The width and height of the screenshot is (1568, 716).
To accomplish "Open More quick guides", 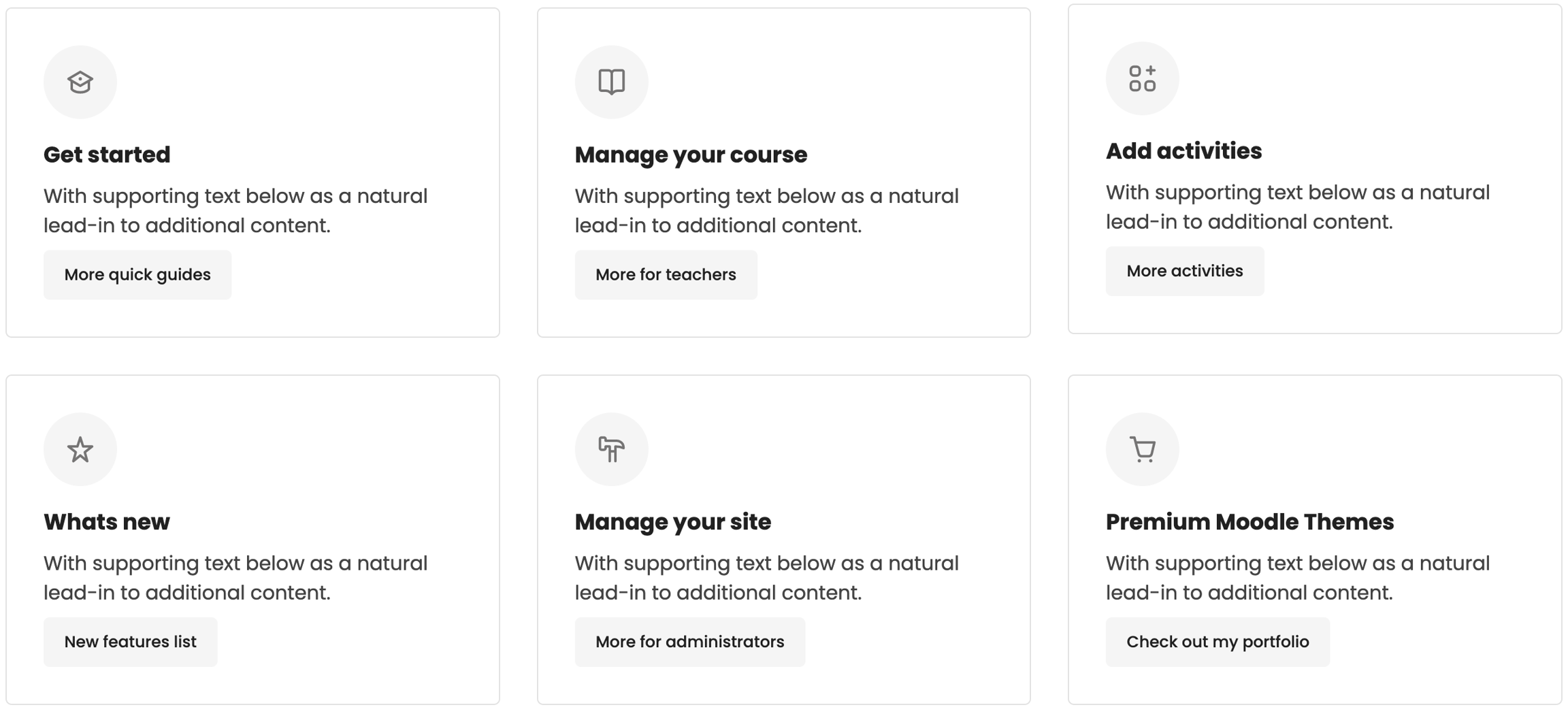I will [137, 275].
